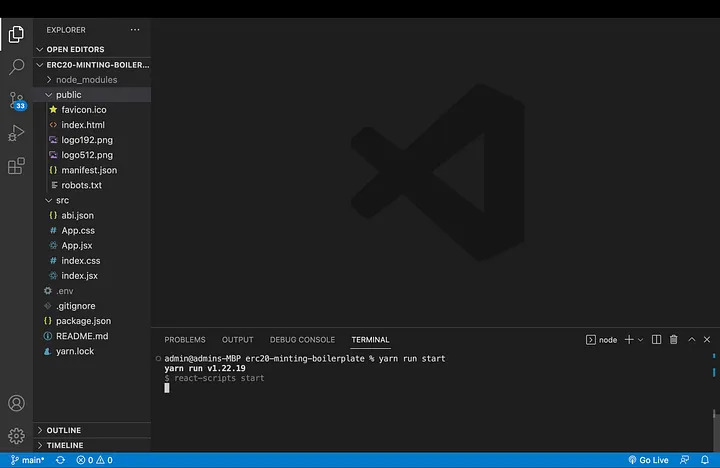Open the Extensions view
Viewport: 720px width, 468px height.
(x=16, y=166)
